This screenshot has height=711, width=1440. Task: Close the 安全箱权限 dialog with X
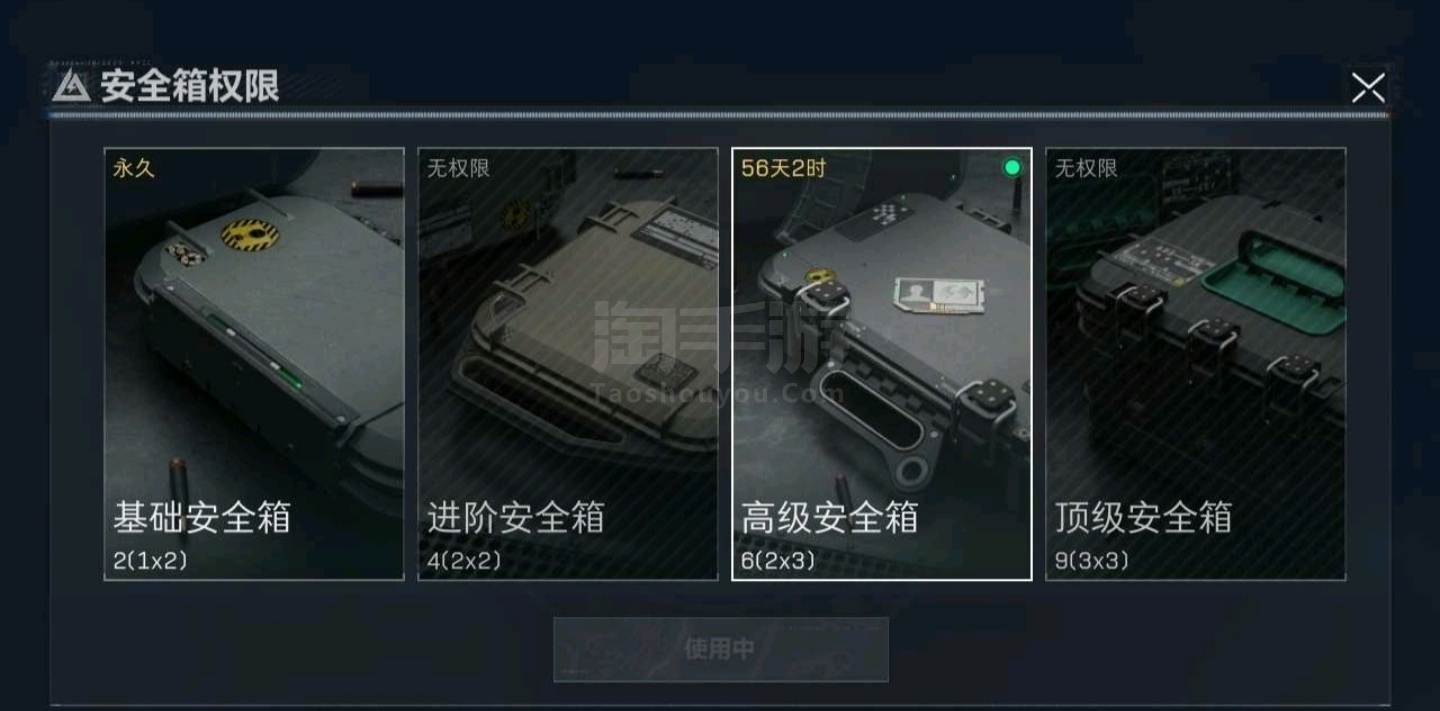1367,88
